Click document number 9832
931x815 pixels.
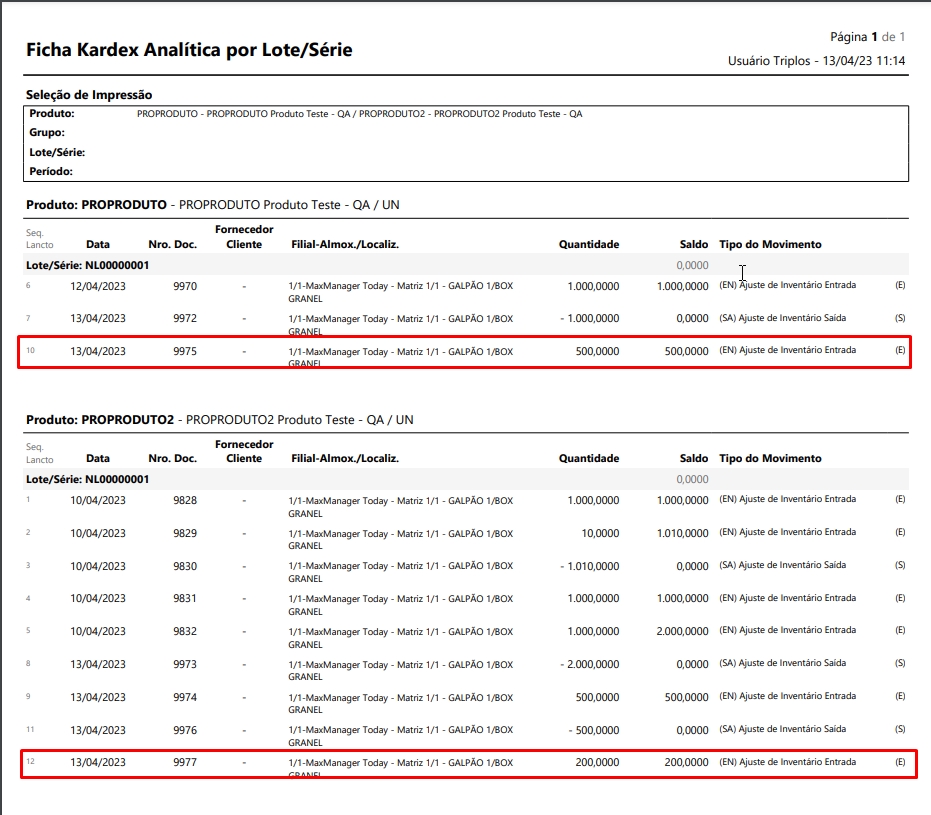point(185,632)
